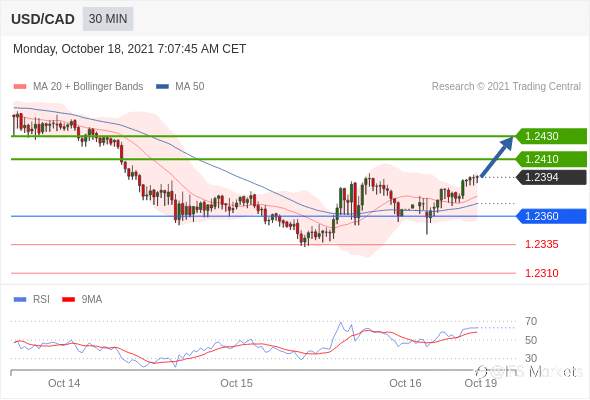Click the USD/CAD pair title

[x=43, y=19]
